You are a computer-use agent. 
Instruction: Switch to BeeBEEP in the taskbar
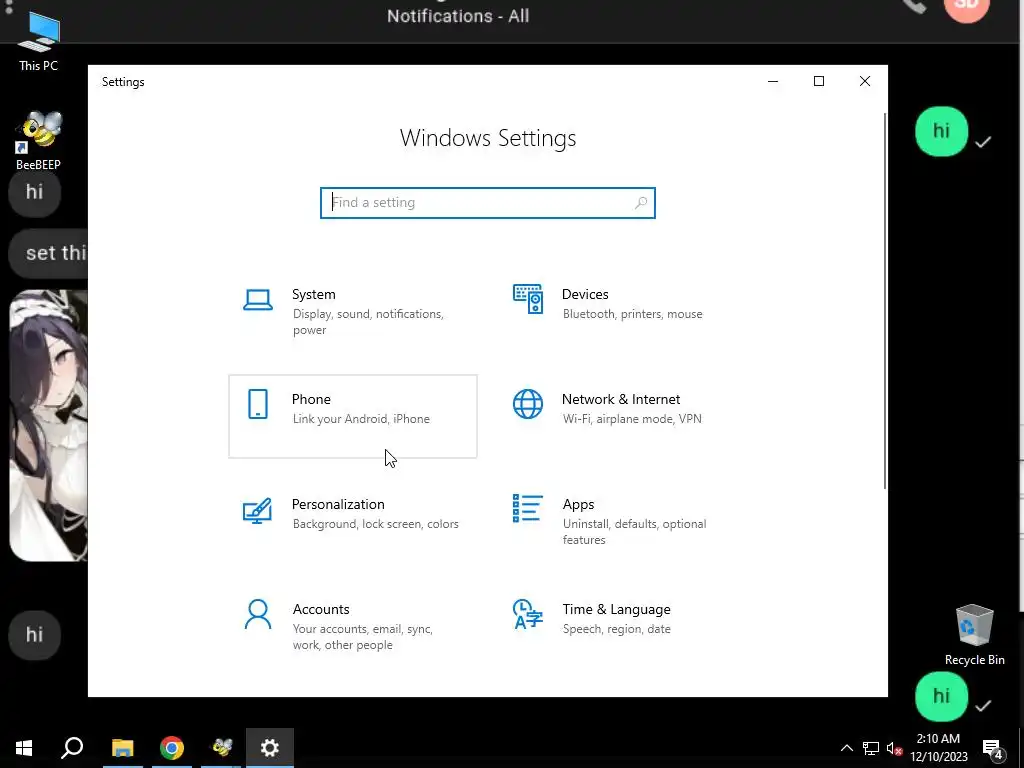(x=222, y=748)
